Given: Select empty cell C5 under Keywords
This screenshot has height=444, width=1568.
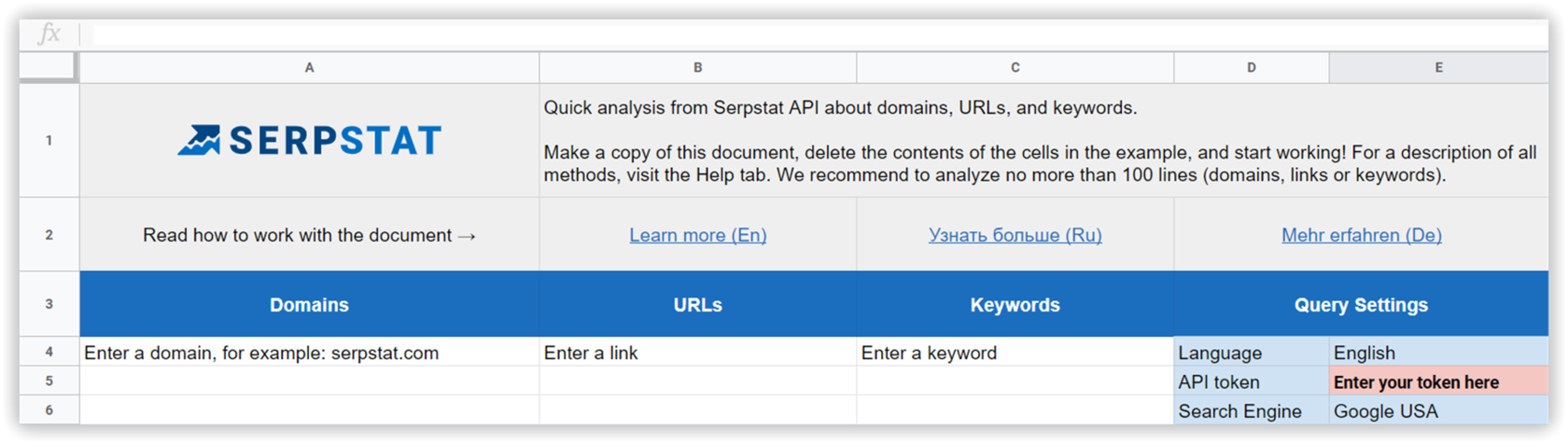Looking at the screenshot, I should pyautogui.click(x=1015, y=381).
